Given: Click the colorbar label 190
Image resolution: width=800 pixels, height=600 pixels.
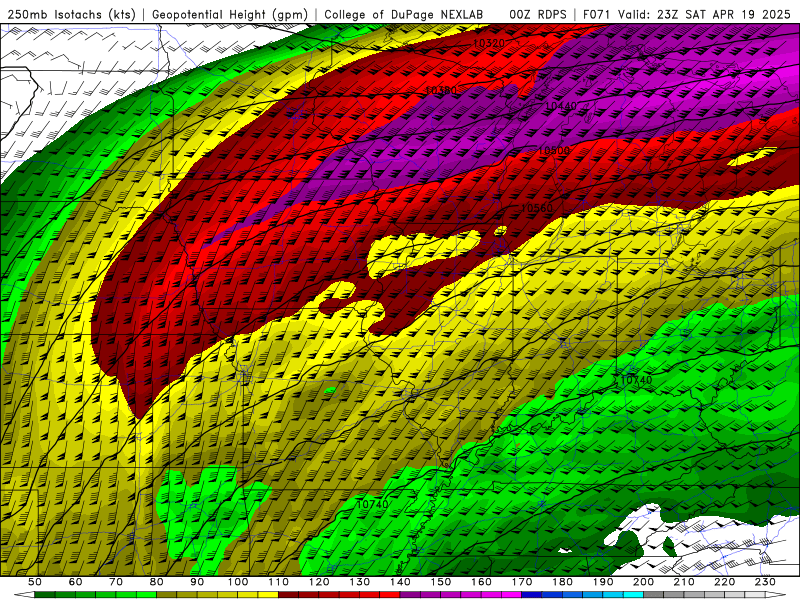Looking at the screenshot, I should tap(603, 582).
